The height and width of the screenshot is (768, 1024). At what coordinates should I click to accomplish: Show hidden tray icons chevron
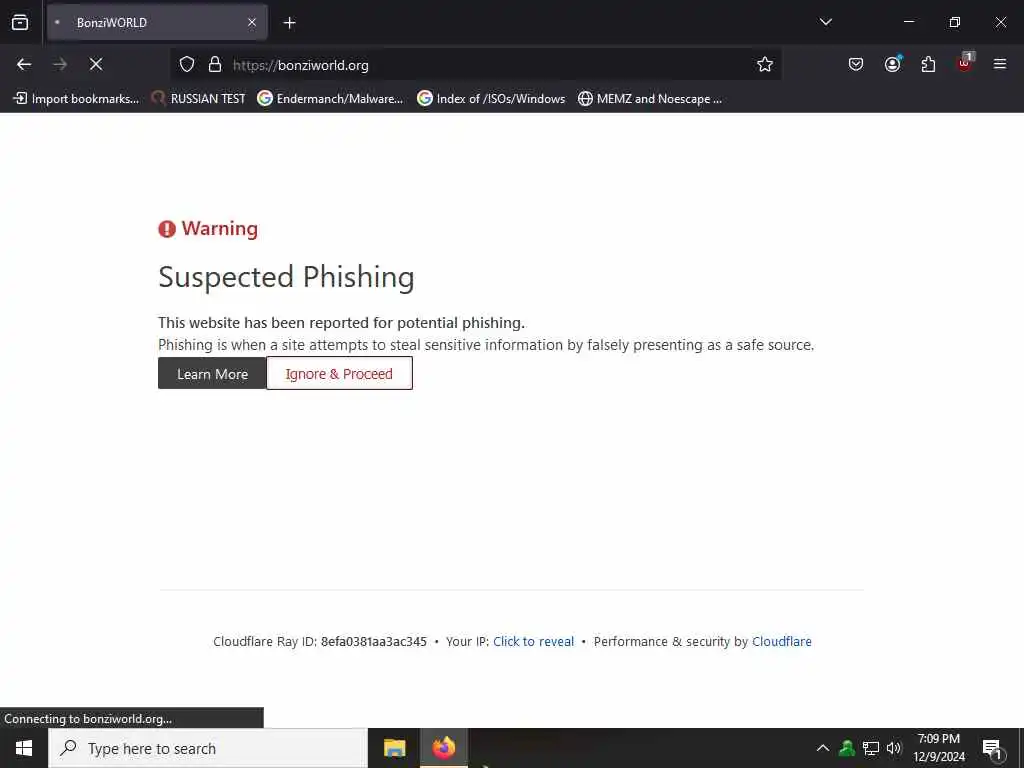tap(823, 748)
